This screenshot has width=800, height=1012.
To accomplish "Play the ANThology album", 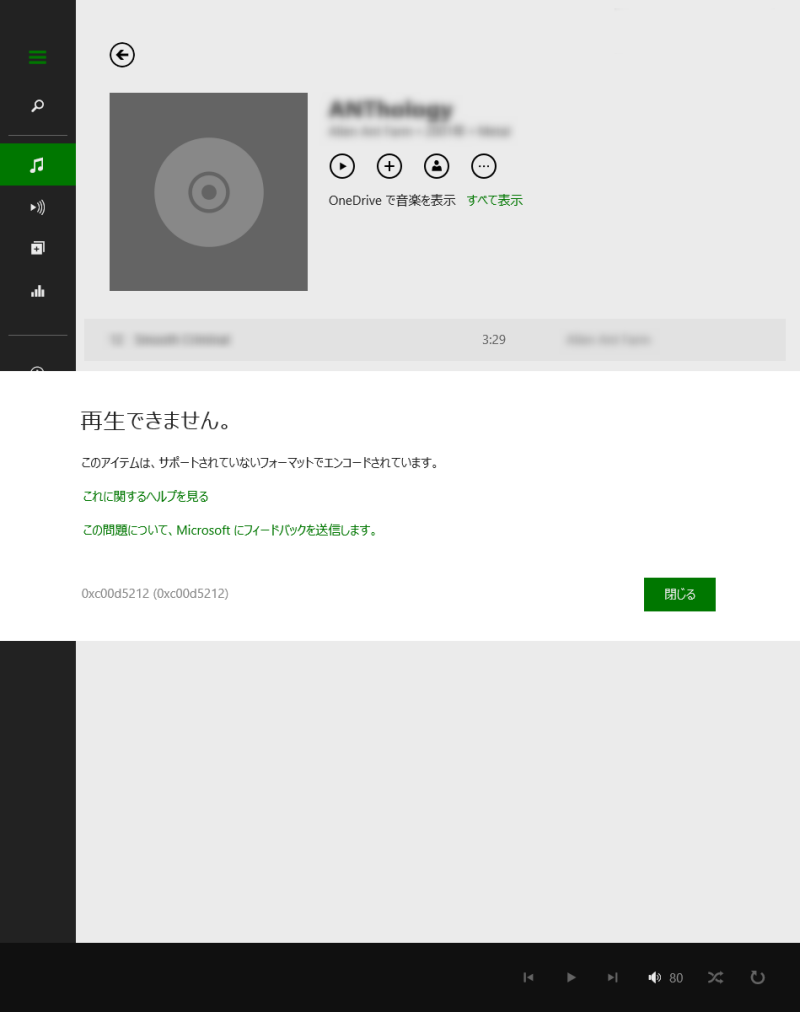I will [342, 166].
